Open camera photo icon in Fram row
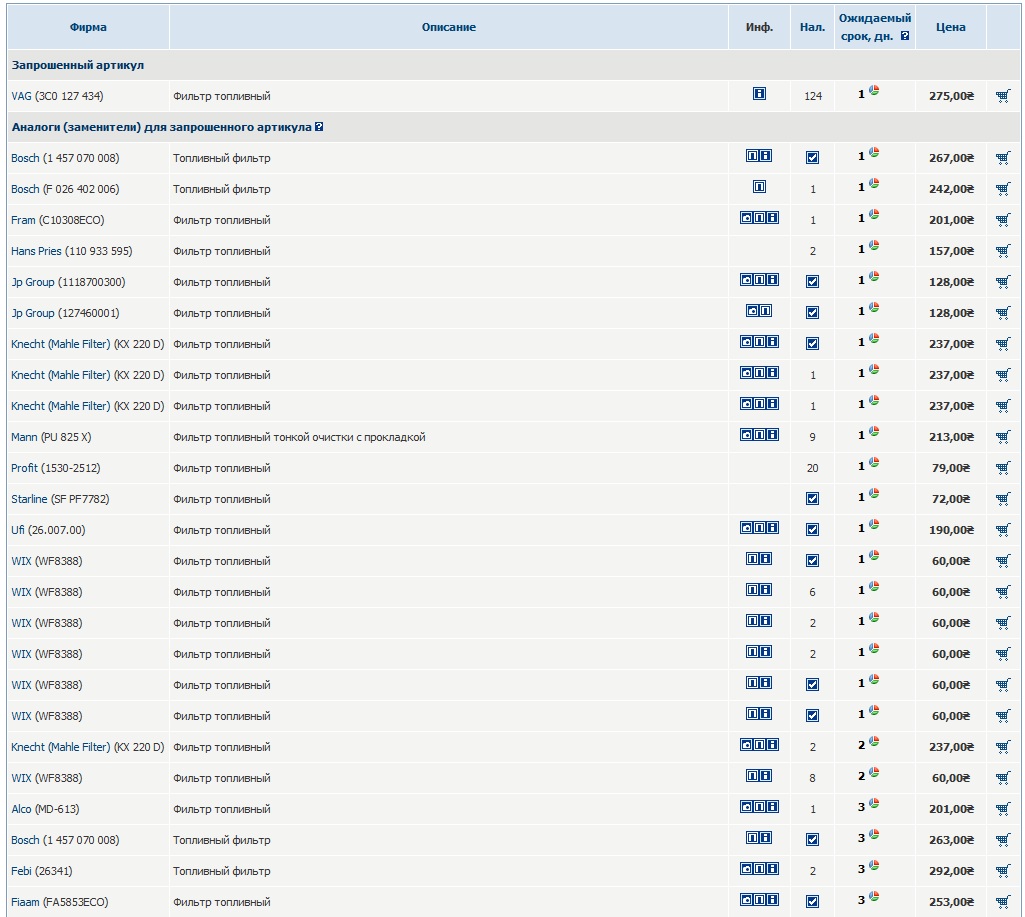Screen dimensions: 1025x917 (746, 218)
